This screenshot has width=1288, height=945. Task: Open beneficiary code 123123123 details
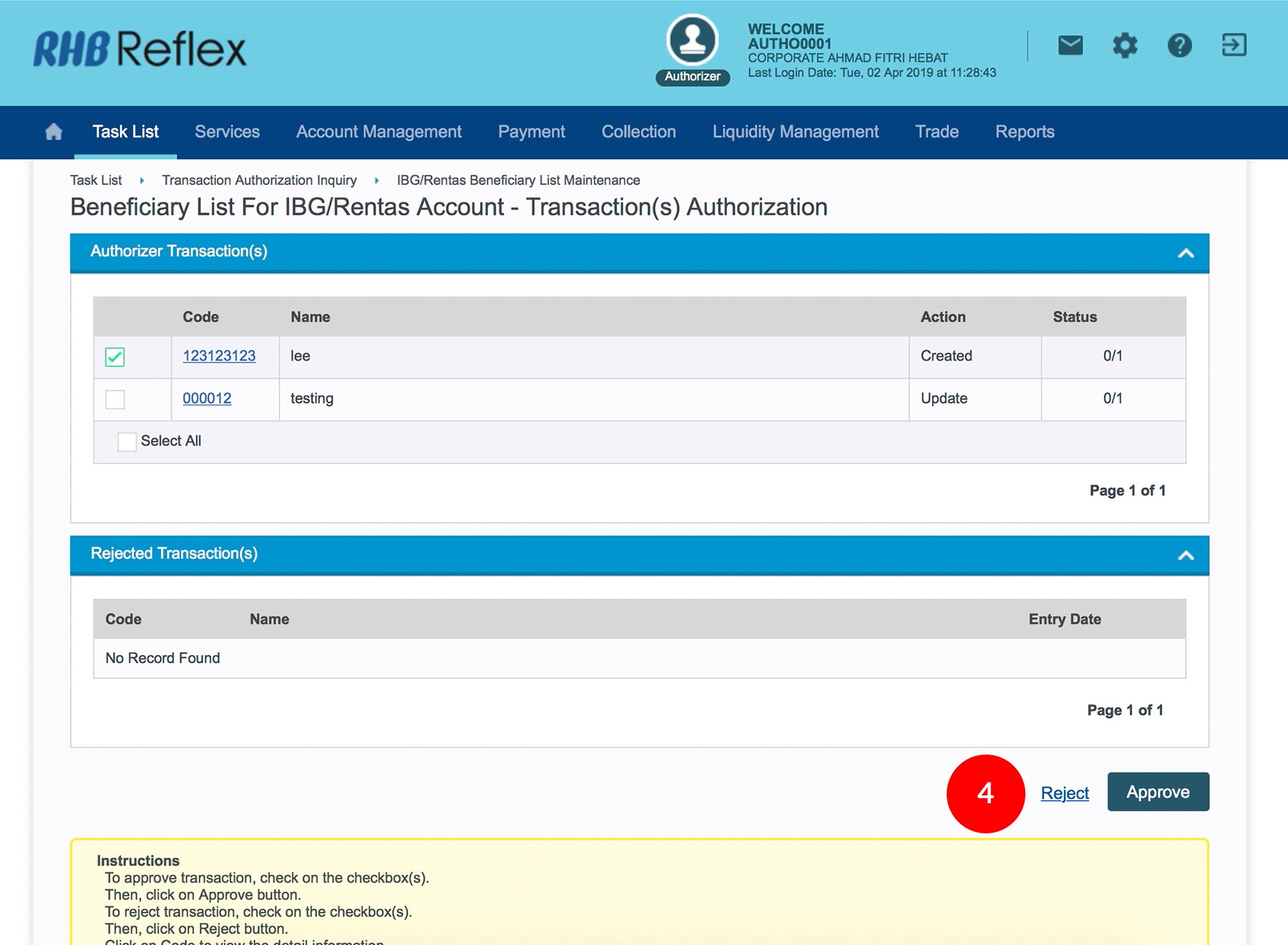219,356
